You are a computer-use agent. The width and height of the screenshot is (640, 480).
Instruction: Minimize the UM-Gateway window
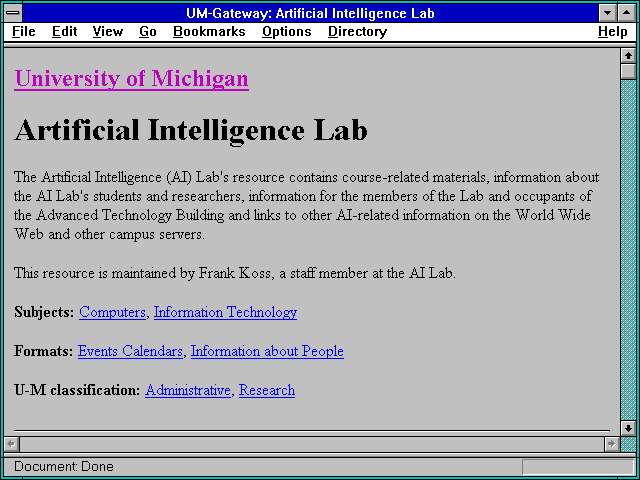pos(607,13)
